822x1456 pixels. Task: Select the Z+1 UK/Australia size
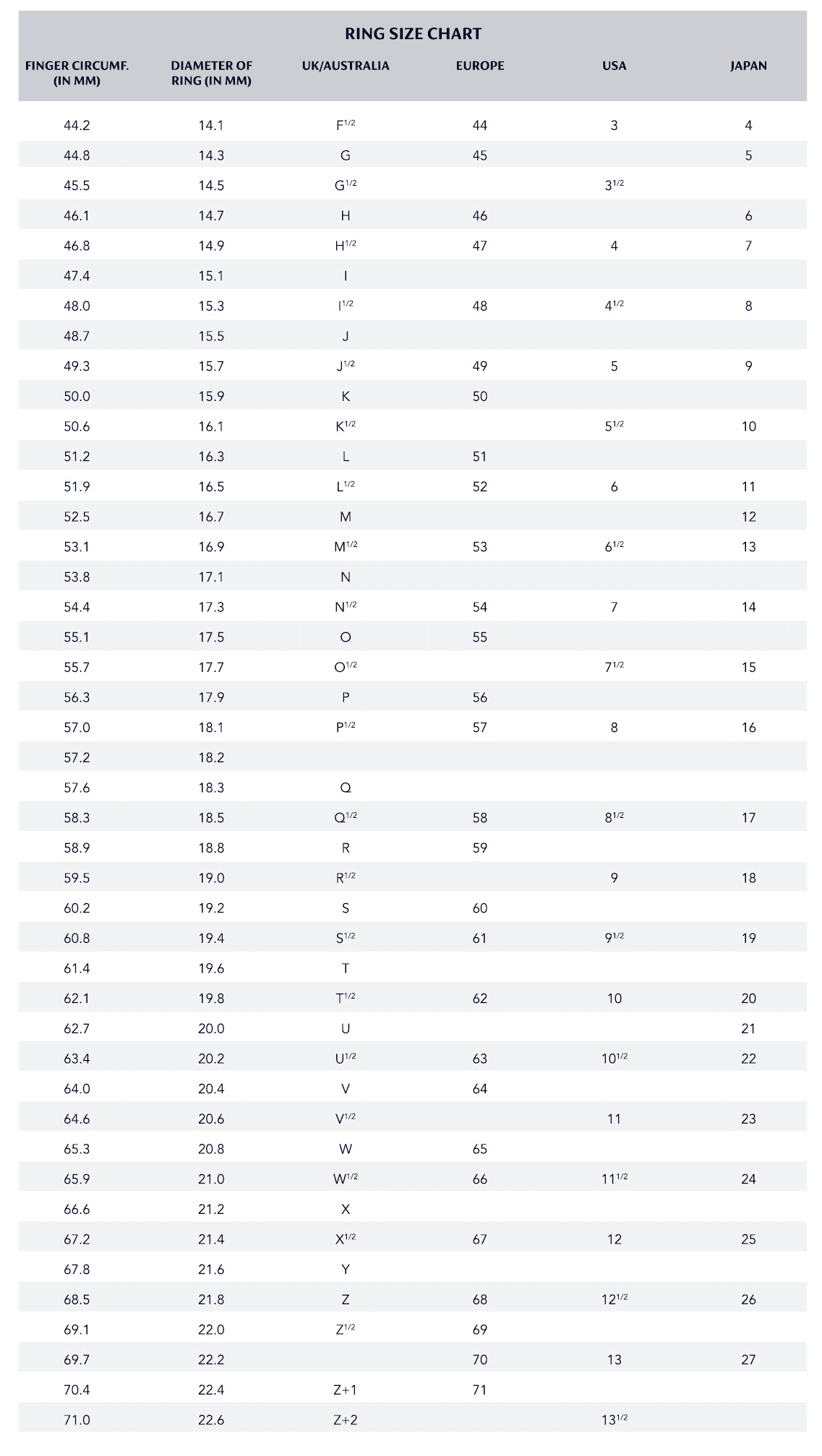pos(346,1390)
